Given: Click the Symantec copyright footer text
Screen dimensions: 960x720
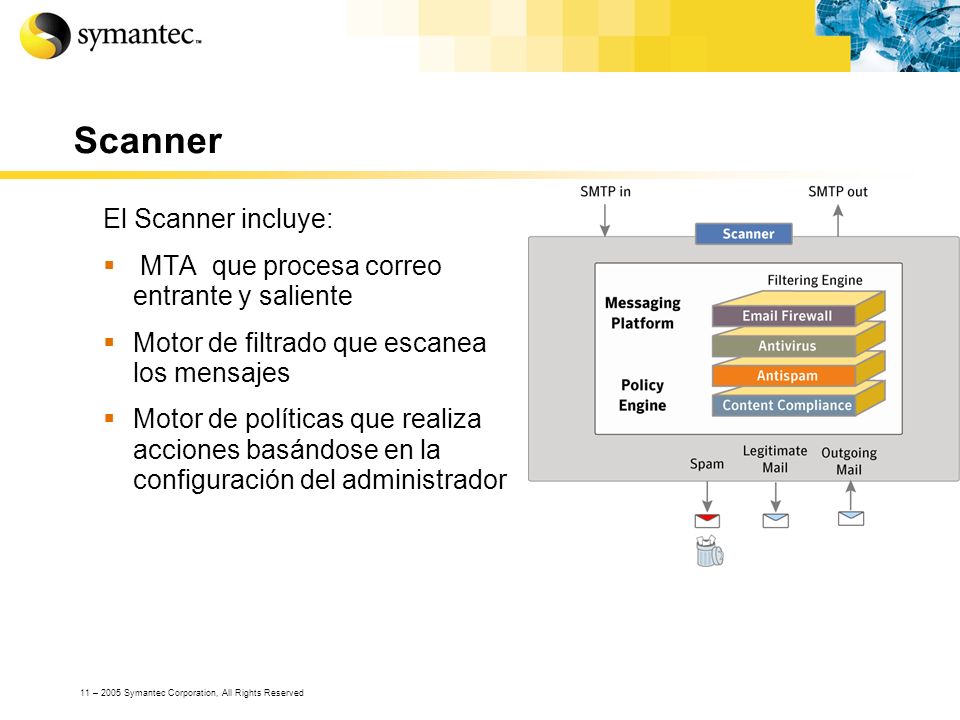Looking at the screenshot, I should [x=192, y=692].
